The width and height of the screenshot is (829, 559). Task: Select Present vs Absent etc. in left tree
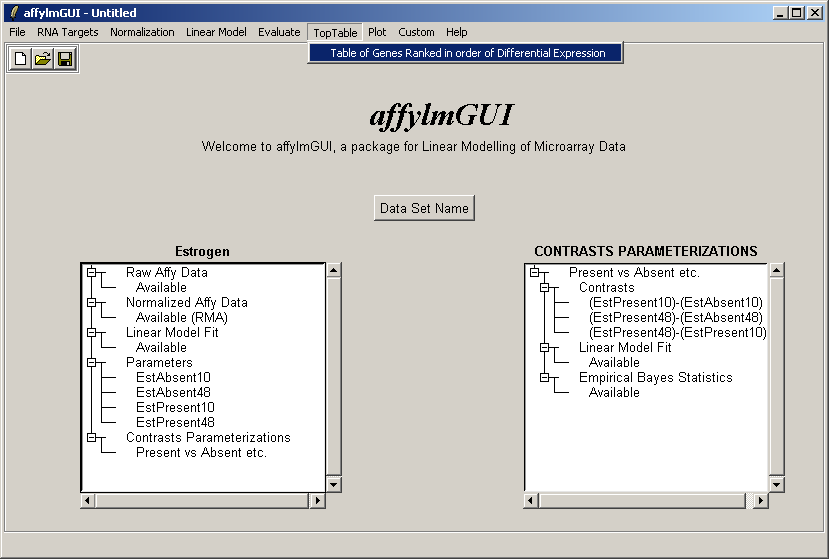click(201, 452)
